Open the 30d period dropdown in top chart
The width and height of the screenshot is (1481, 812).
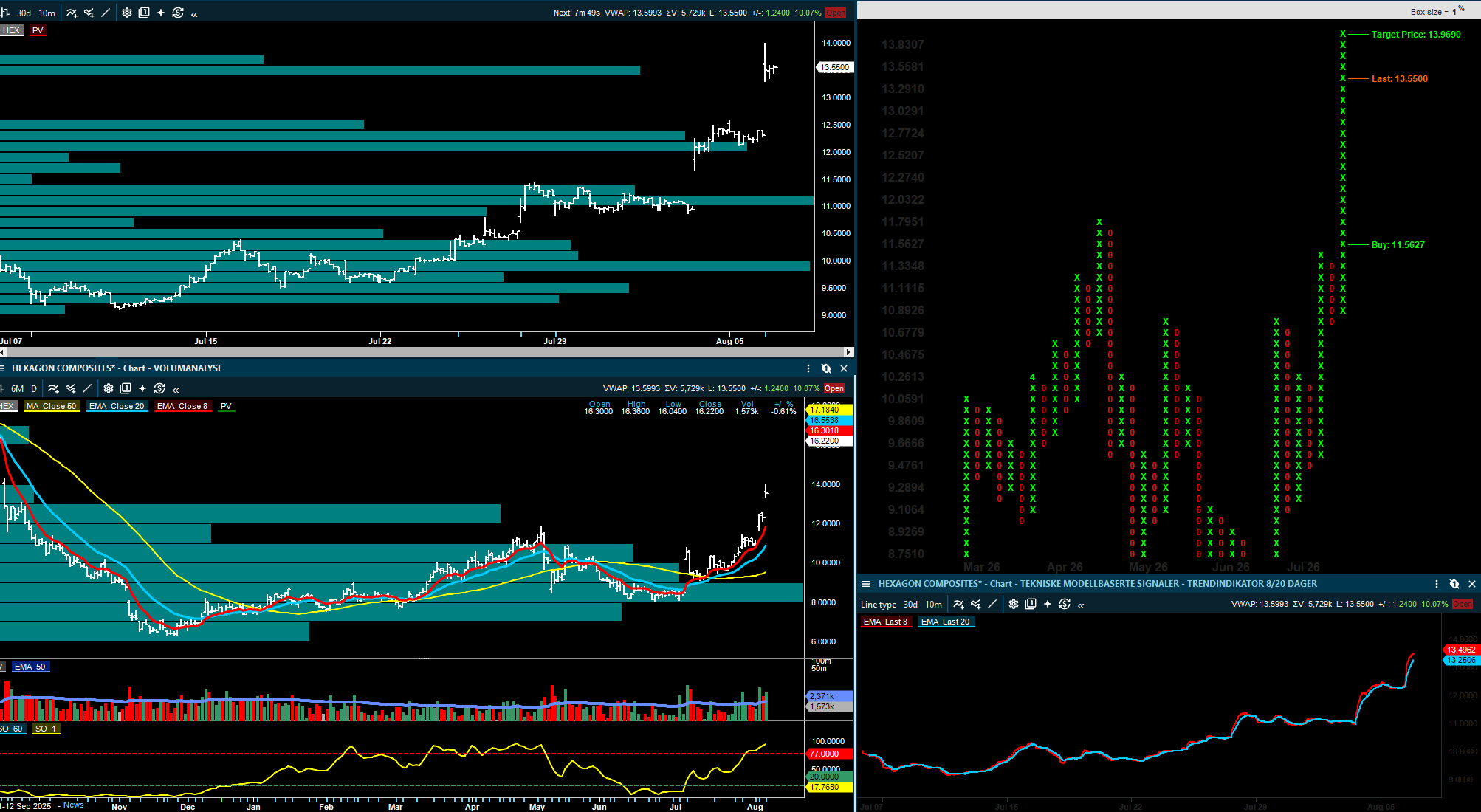click(x=24, y=13)
